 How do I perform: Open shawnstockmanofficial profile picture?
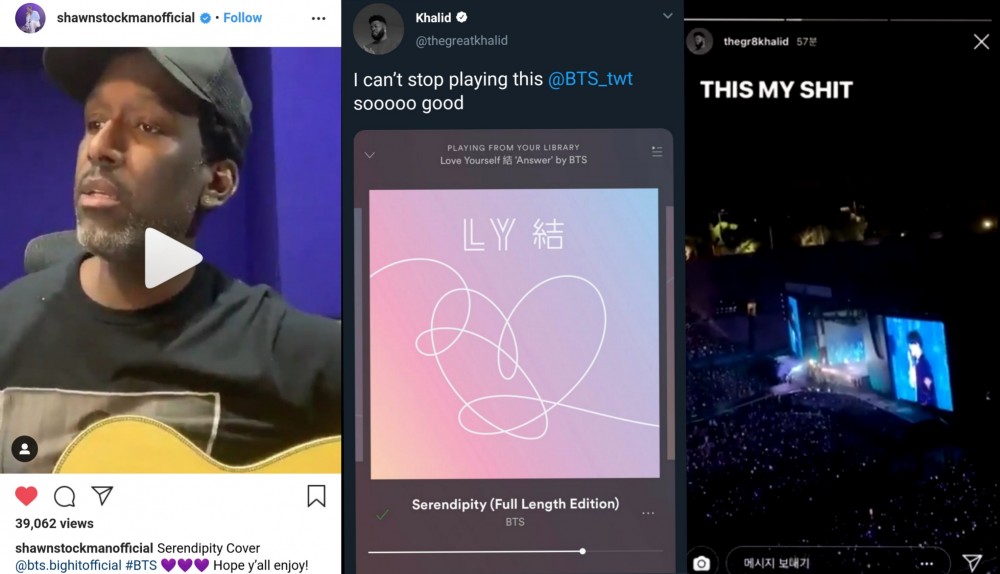[30, 18]
